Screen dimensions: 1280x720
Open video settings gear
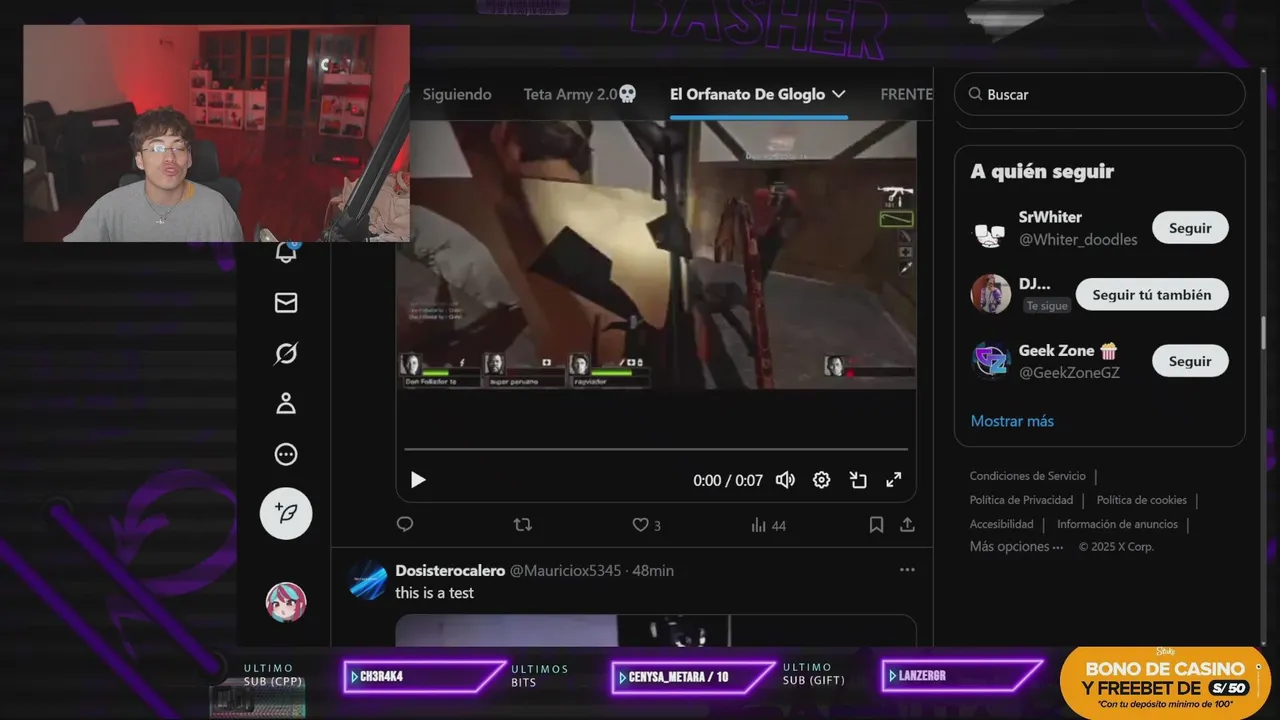tap(821, 480)
